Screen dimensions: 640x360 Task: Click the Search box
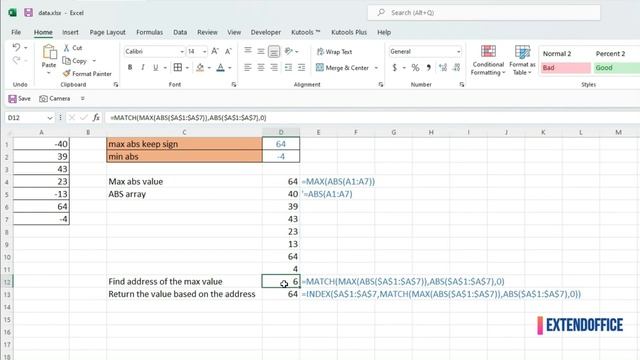[x=484, y=13]
